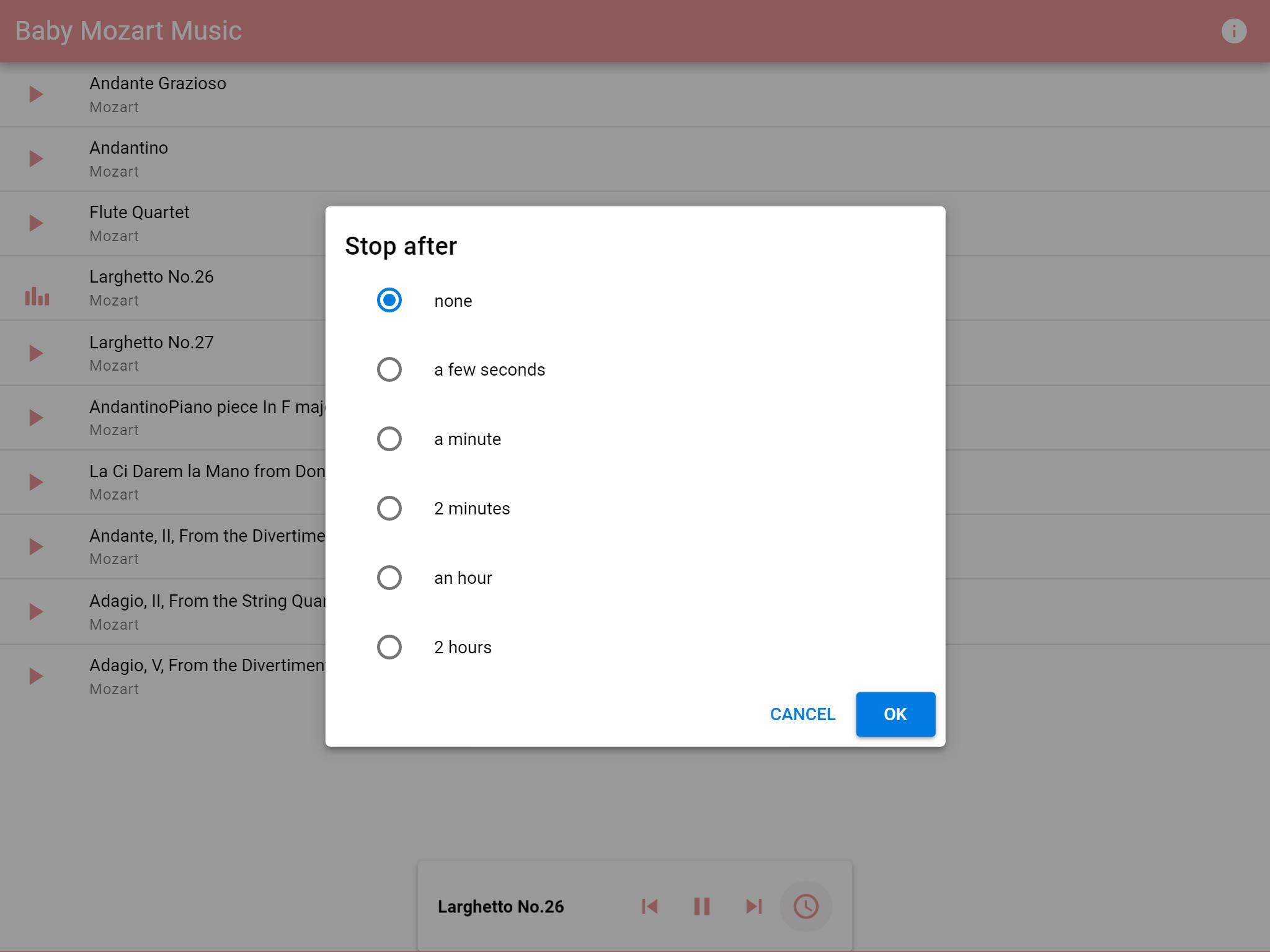Cancel the Stop after dialog
1270x952 pixels.
click(802, 715)
